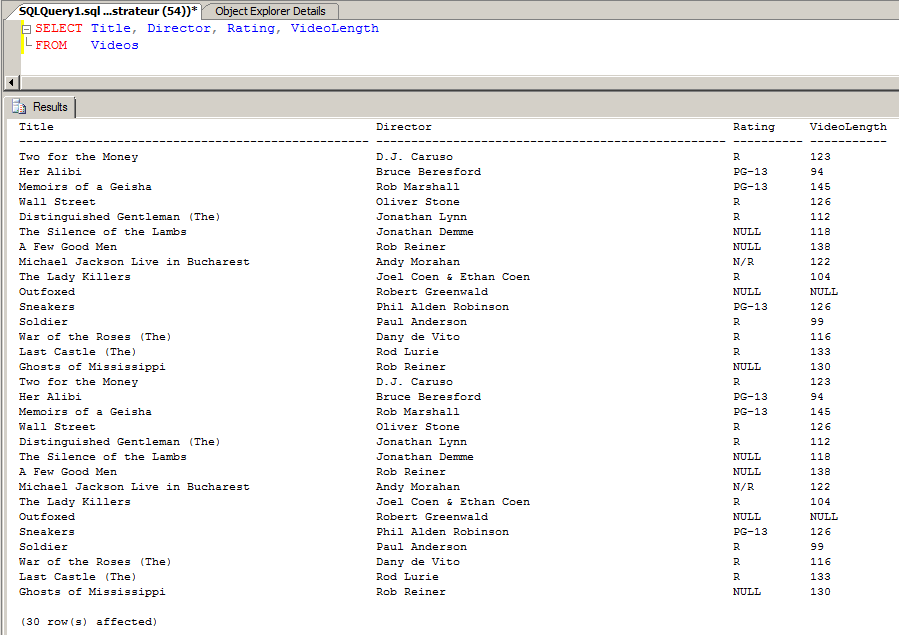Click the first '112' video length value
This screenshot has width=899, height=635.
click(820, 216)
